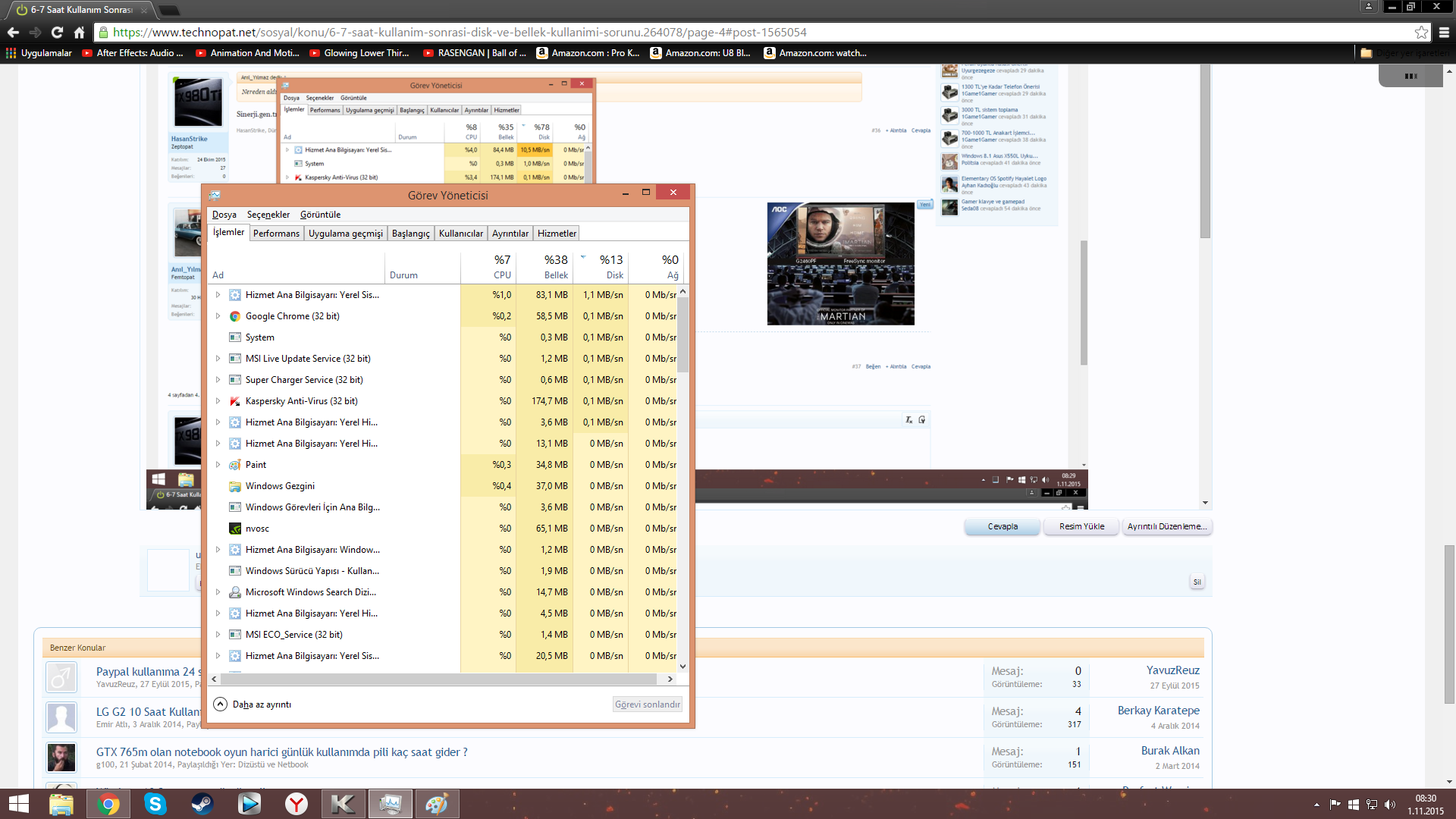The image size is (1456, 819).
Task: Open Skype from the taskbar
Action: 155,804
